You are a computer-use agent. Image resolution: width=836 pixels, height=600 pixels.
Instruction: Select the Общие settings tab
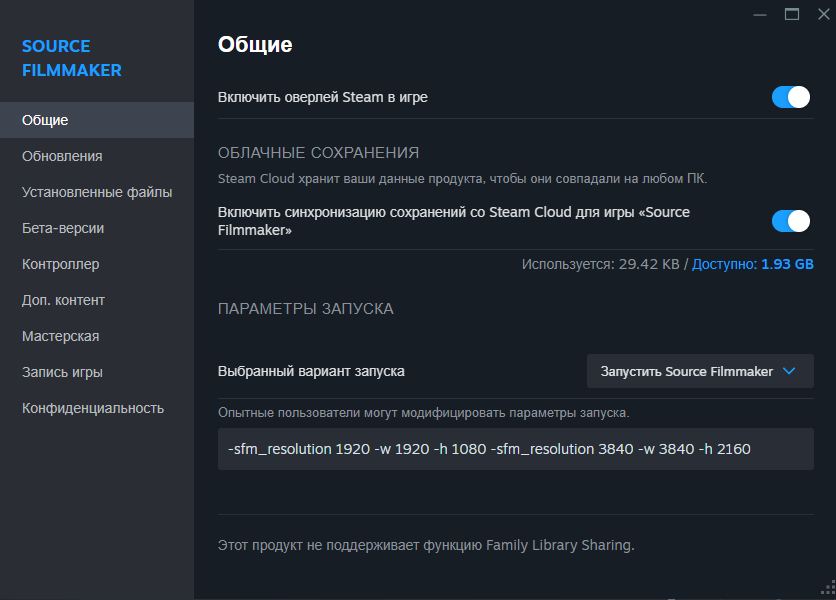click(x=97, y=120)
